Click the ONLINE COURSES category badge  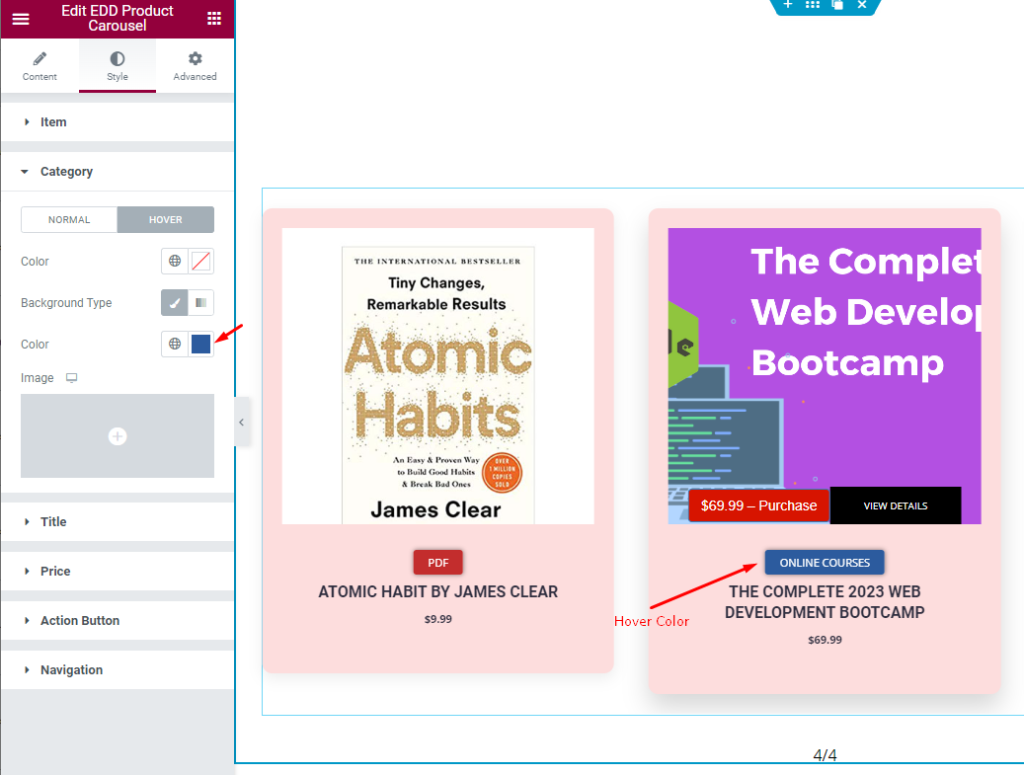(x=825, y=563)
